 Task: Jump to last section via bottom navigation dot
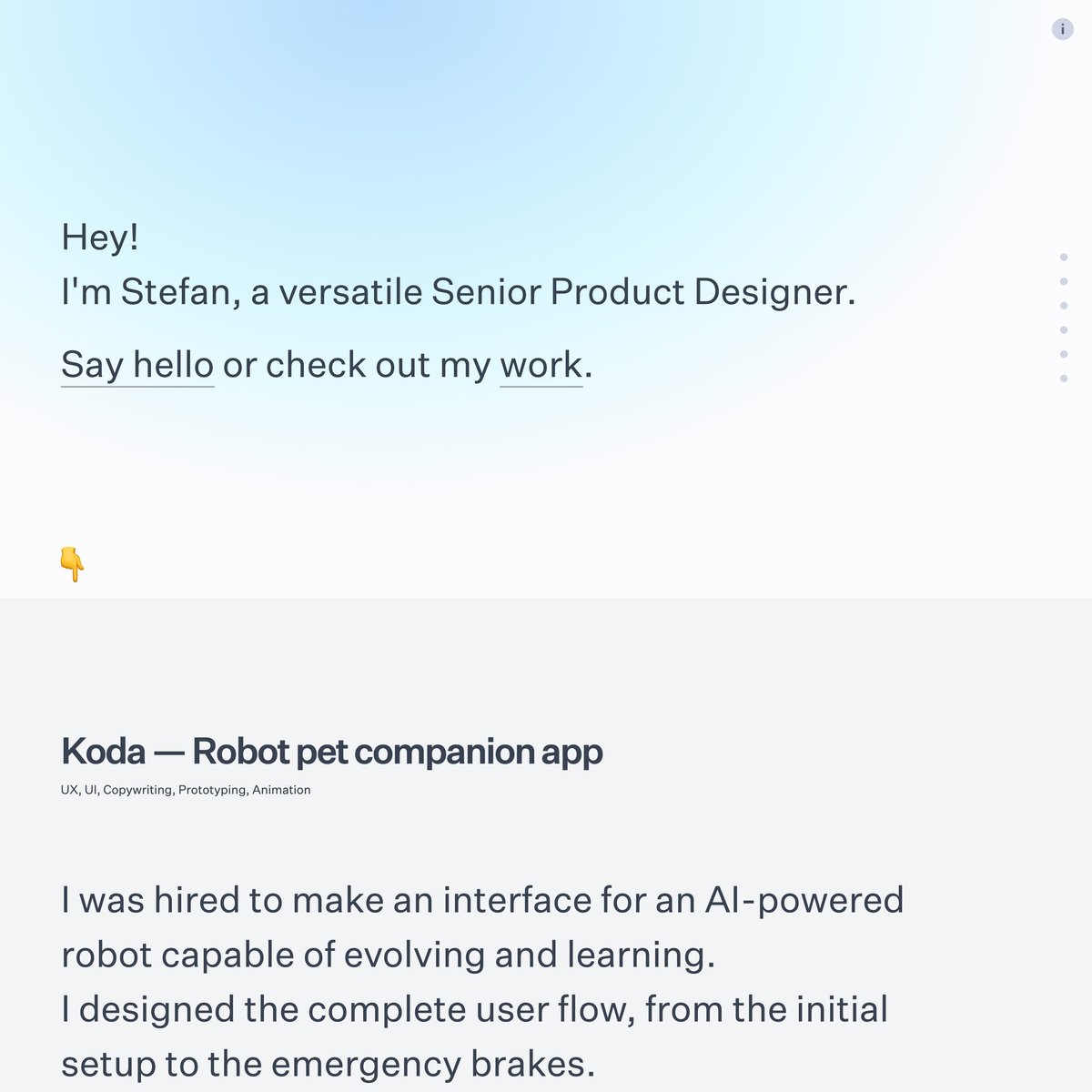[x=1064, y=379]
